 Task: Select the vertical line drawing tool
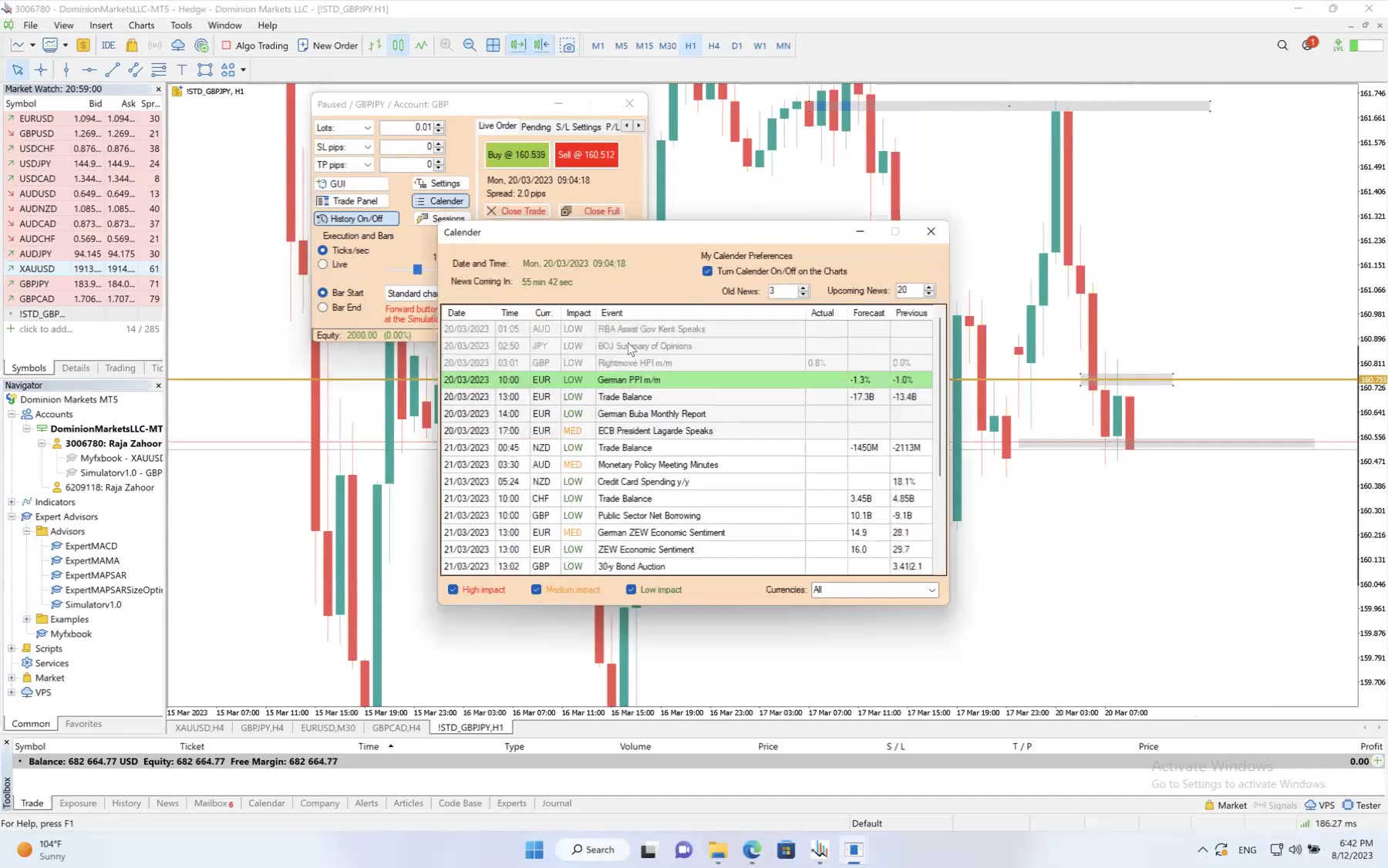pyautogui.click(x=66, y=69)
